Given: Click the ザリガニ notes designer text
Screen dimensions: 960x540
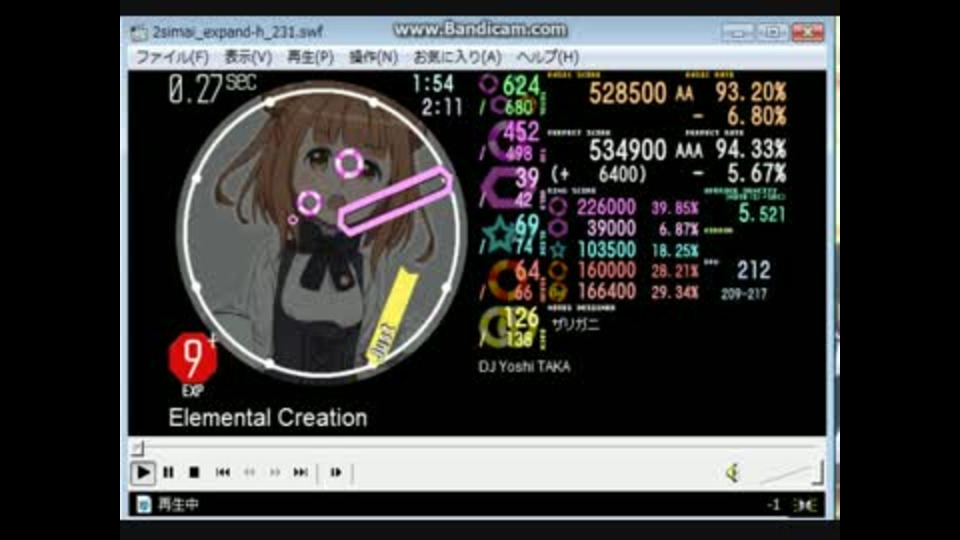Looking at the screenshot, I should (576, 324).
